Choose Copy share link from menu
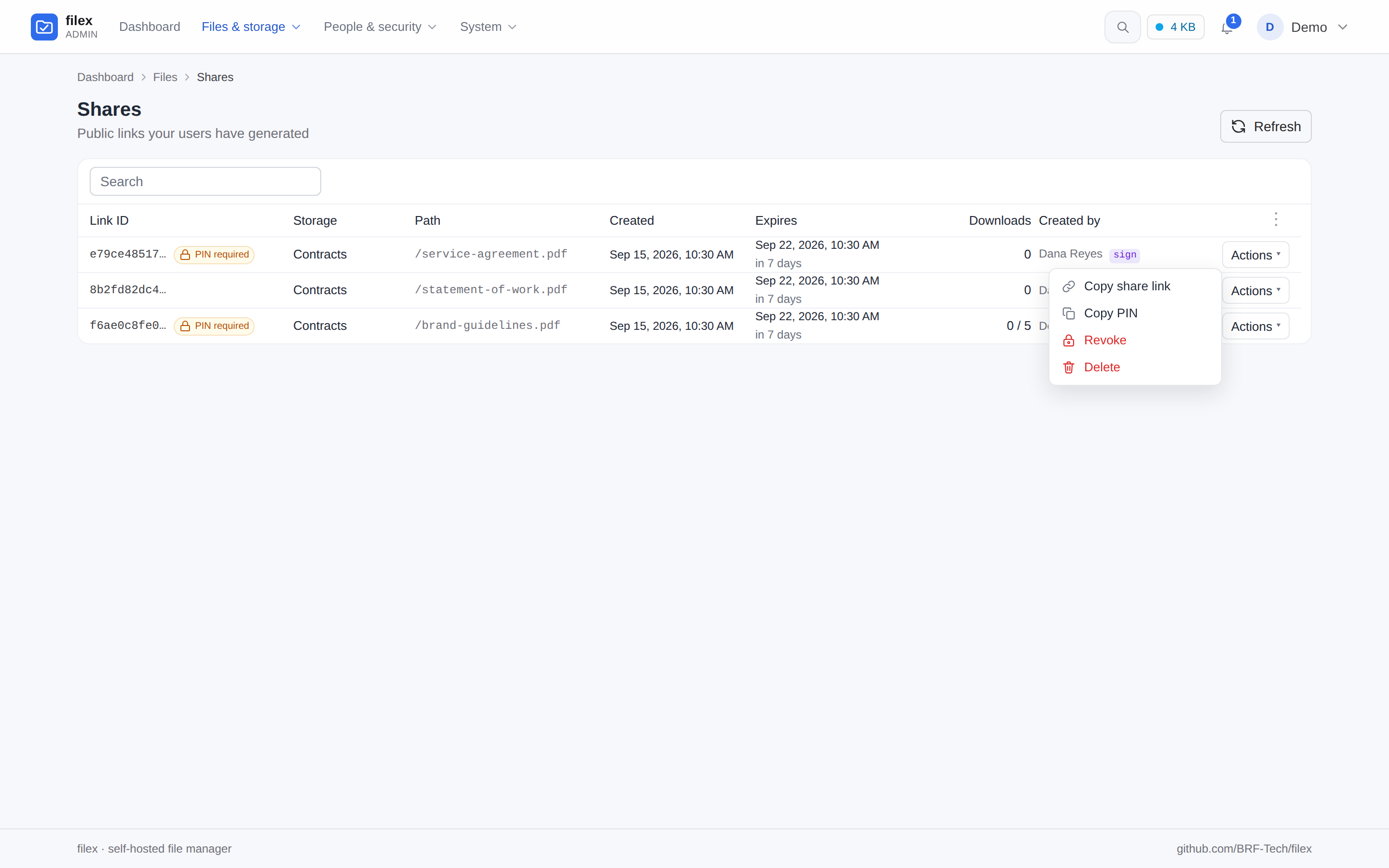The height and width of the screenshot is (868, 1389). [x=1135, y=286]
